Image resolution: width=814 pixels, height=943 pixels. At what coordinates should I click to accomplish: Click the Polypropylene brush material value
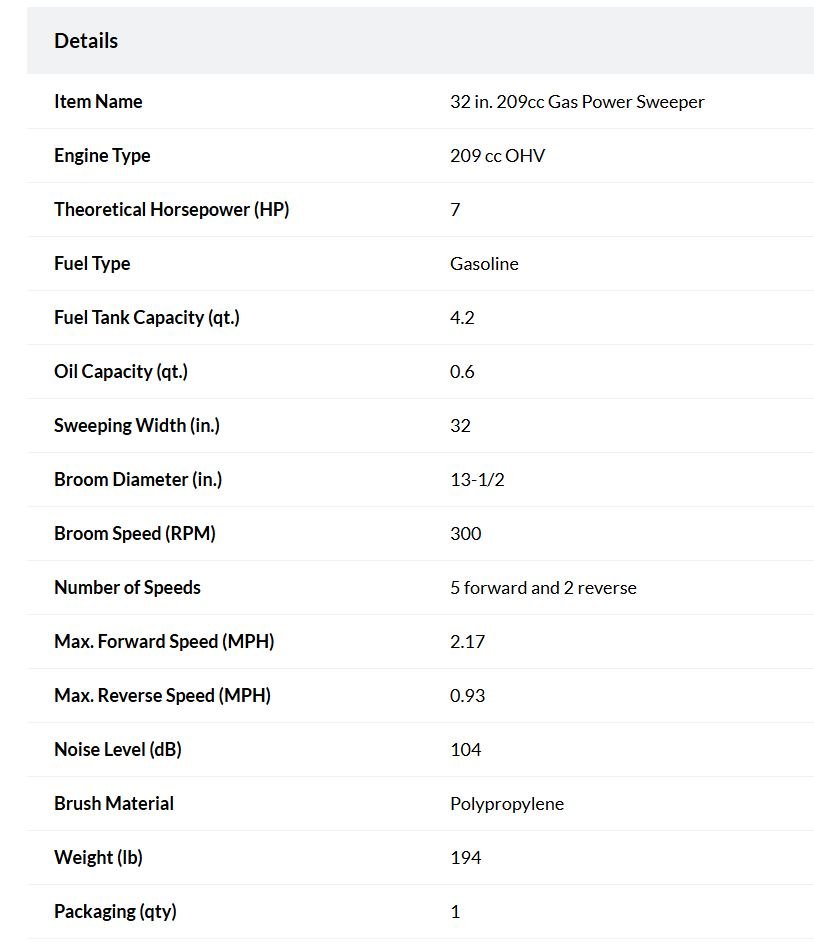pyautogui.click(x=507, y=804)
